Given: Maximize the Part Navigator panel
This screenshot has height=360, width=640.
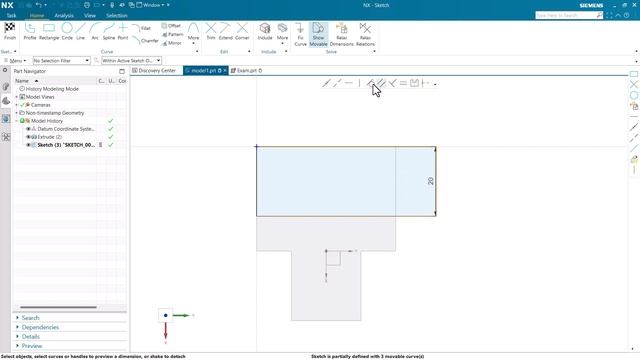Looking at the screenshot, I should [x=122, y=71].
